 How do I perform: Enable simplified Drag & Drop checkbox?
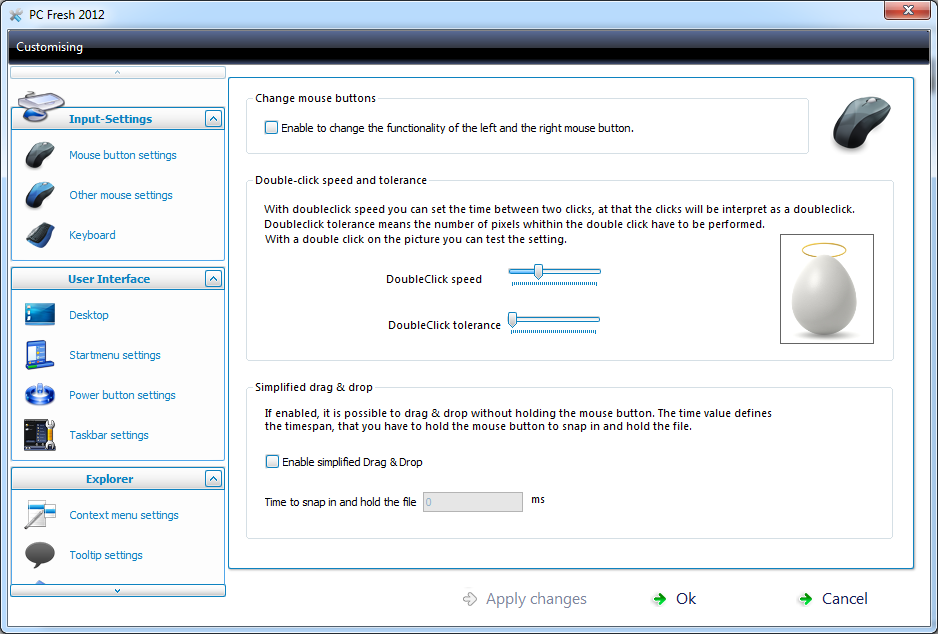tap(272, 462)
